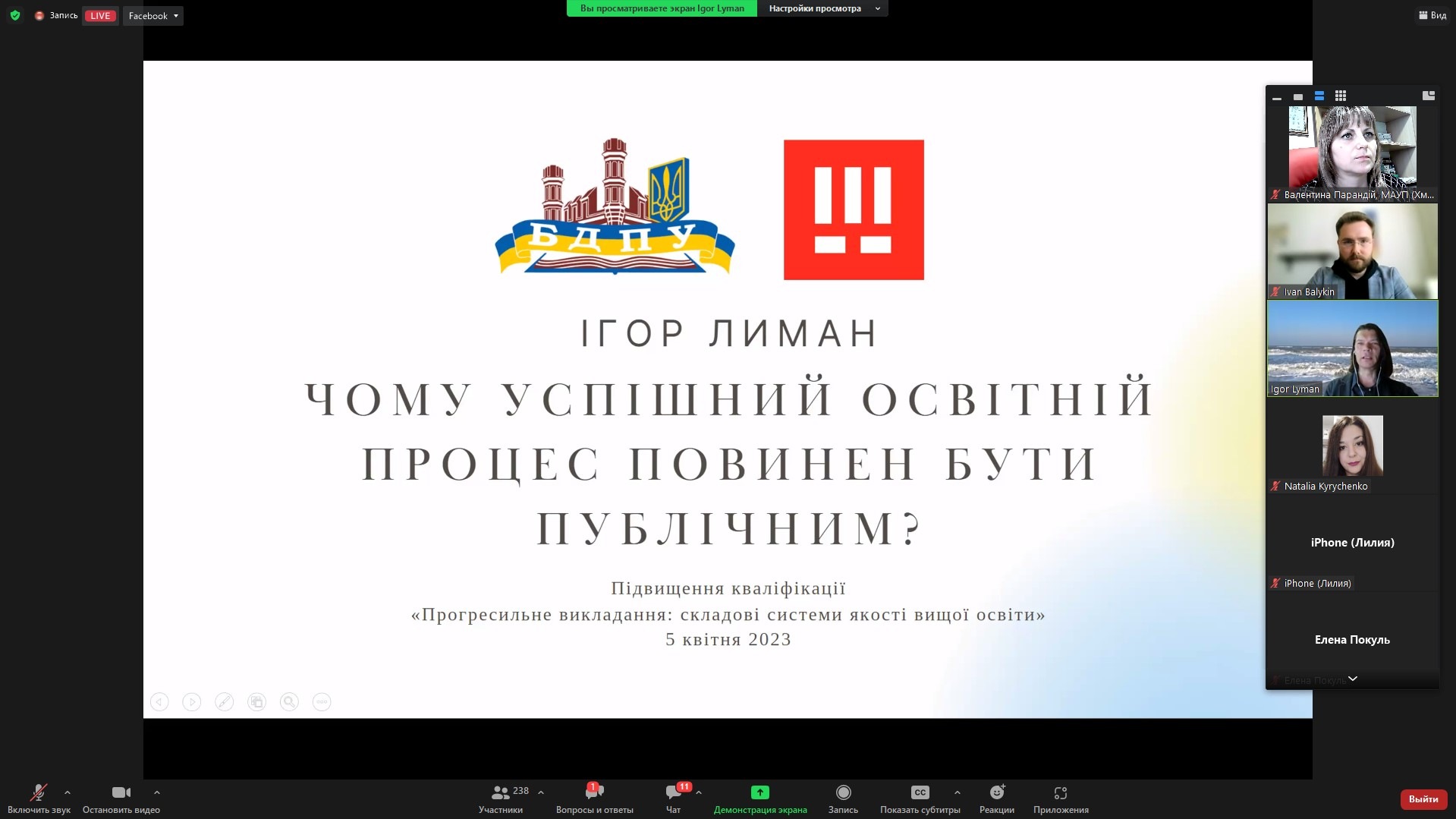Click the Підвищення кваліфікації subtitle text
Image resolution: width=1456 pixels, height=819 pixels.
(x=728, y=588)
